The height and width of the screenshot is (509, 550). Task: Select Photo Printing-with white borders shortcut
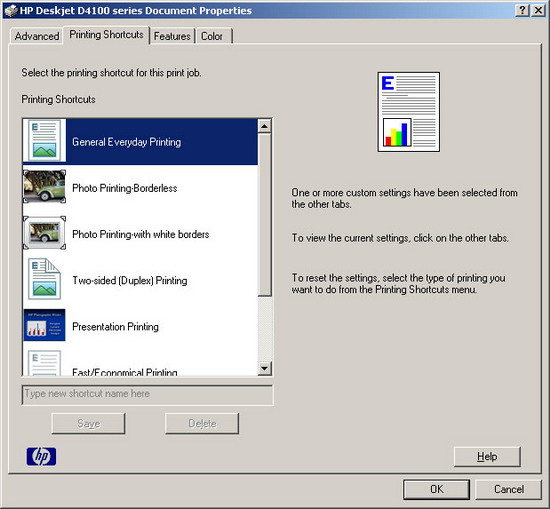coord(140,234)
